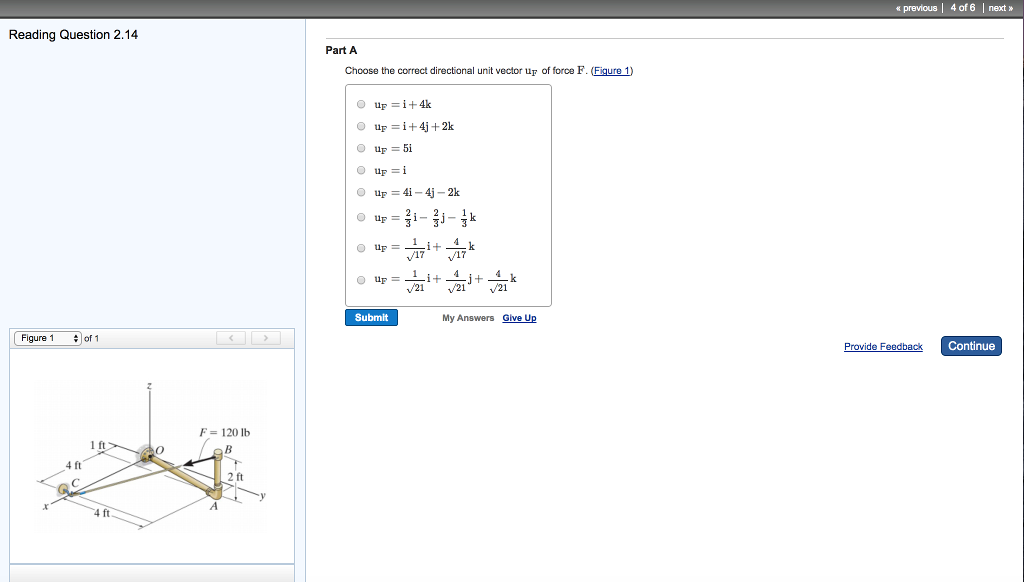Click the Give Up link
Viewport: 1024px width, 582px height.
pyautogui.click(x=519, y=318)
